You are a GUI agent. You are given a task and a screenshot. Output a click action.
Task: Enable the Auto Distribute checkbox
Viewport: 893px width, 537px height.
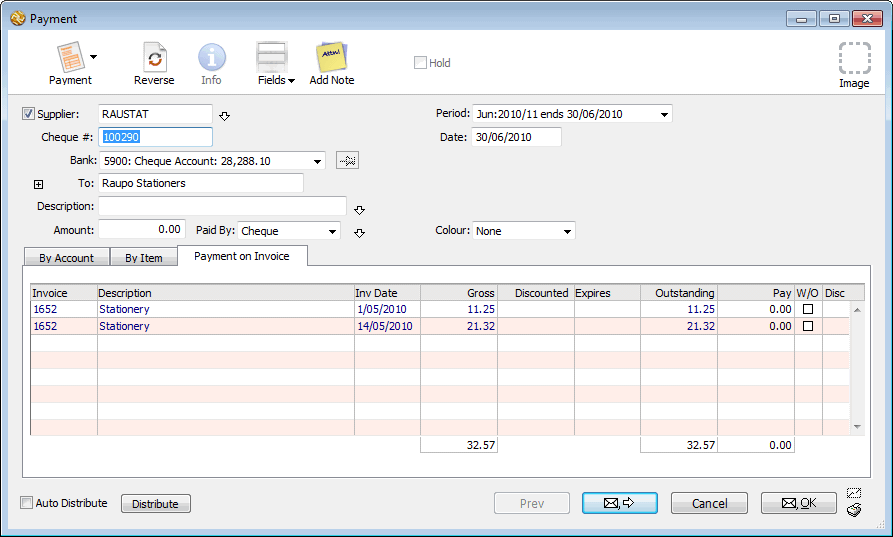click(x=27, y=503)
